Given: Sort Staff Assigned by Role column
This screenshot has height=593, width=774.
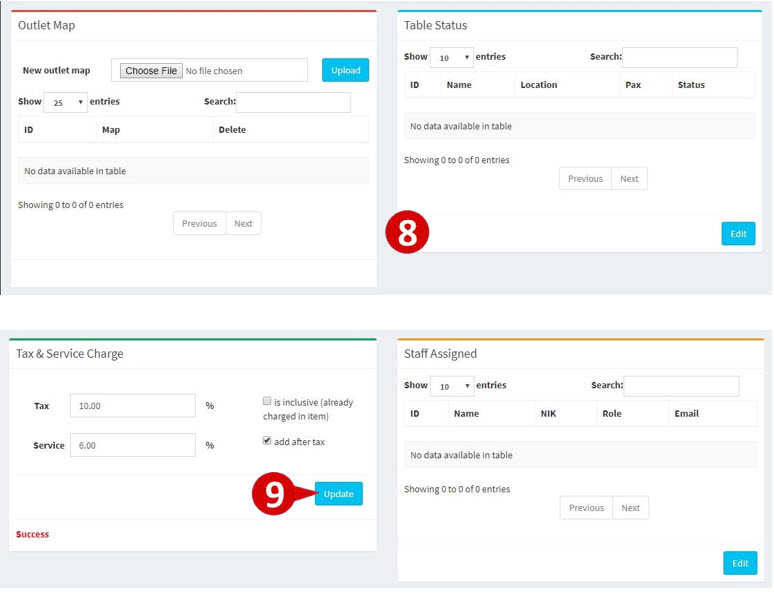Looking at the screenshot, I should coord(612,413).
